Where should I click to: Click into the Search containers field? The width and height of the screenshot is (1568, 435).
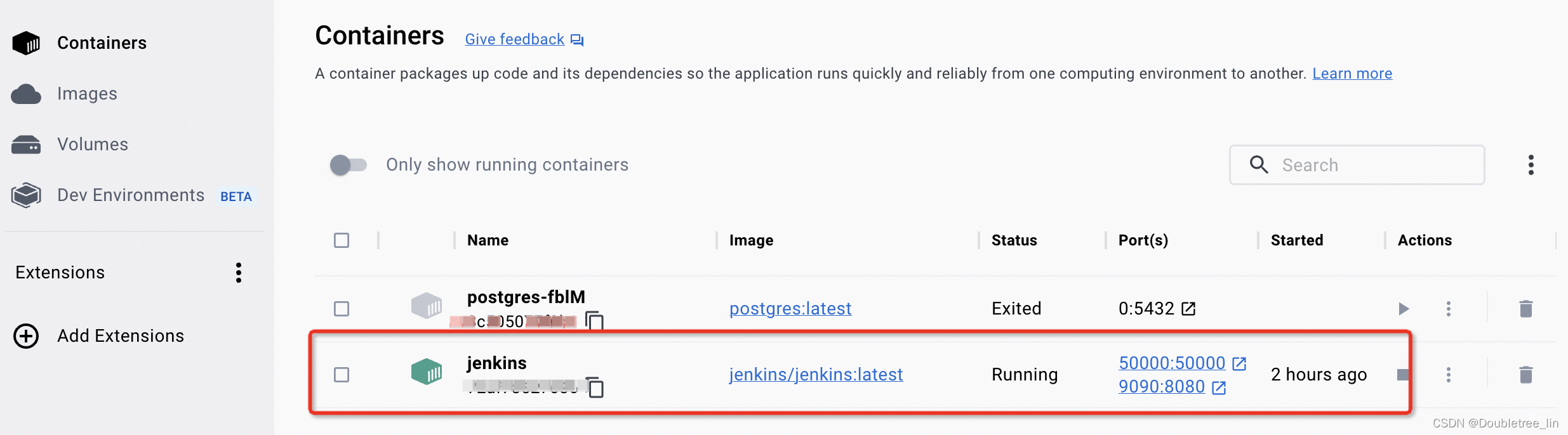1357,165
